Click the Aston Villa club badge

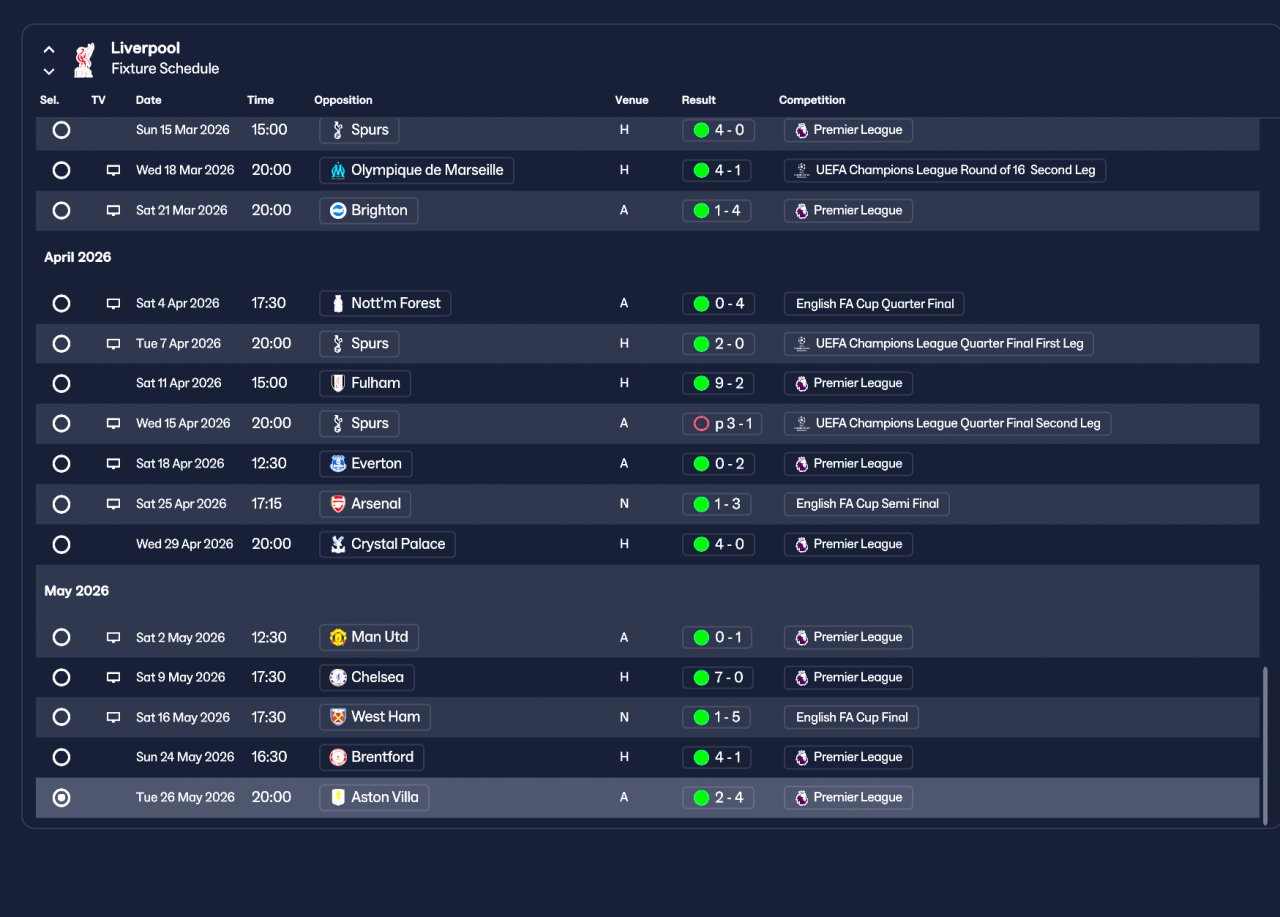coord(338,797)
